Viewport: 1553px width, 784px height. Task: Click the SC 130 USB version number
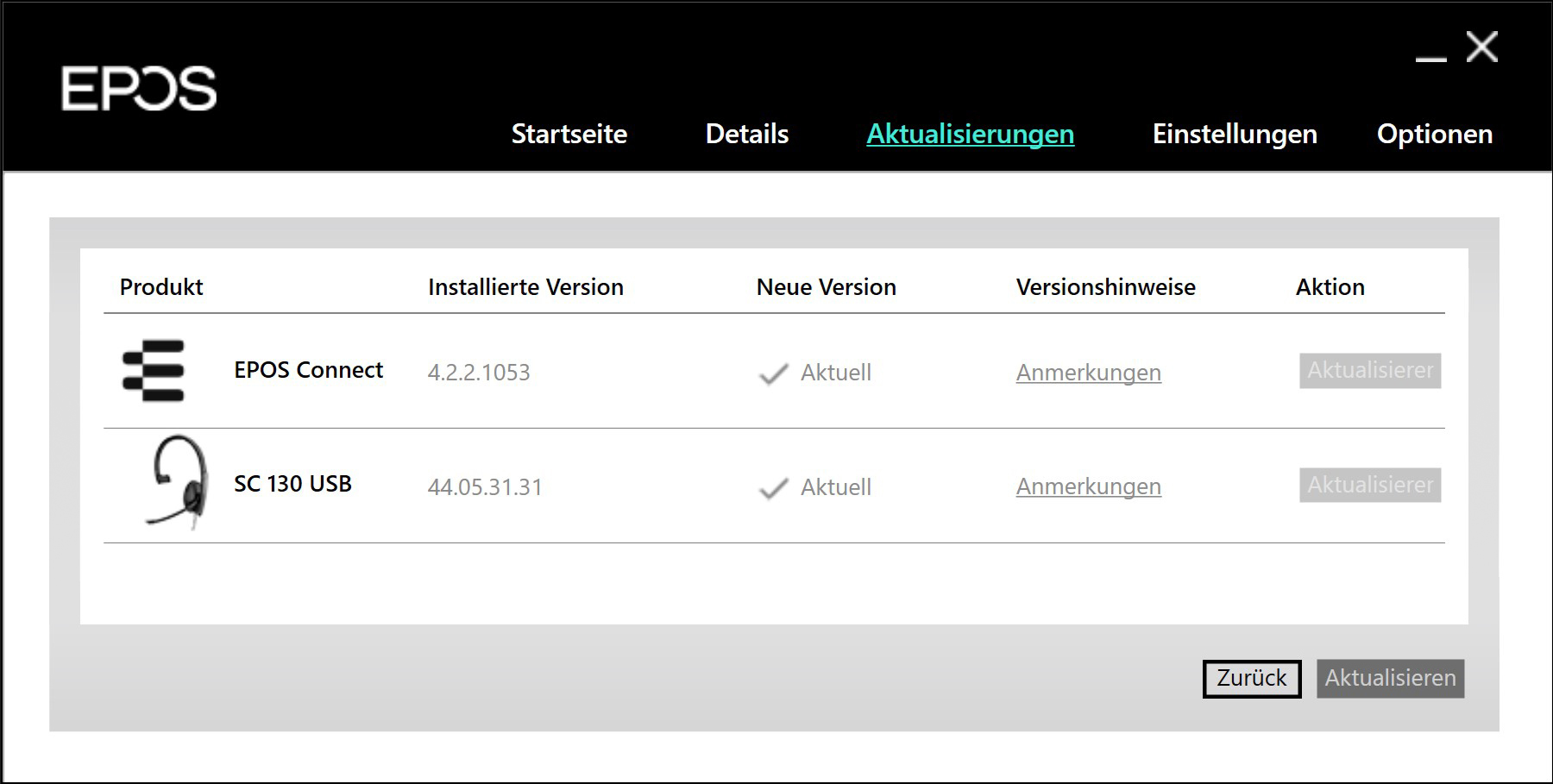pyautogui.click(x=485, y=487)
